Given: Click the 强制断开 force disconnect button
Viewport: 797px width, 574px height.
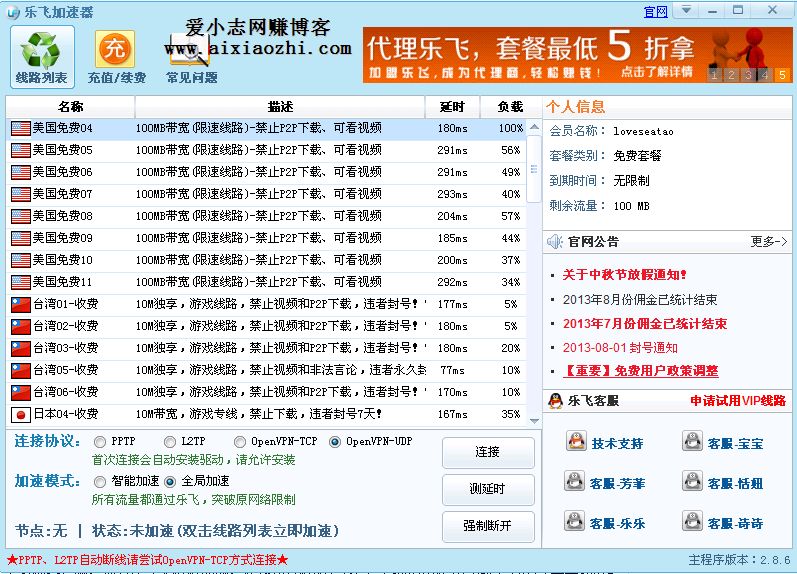Looking at the screenshot, I should click(x=488, y=526).
